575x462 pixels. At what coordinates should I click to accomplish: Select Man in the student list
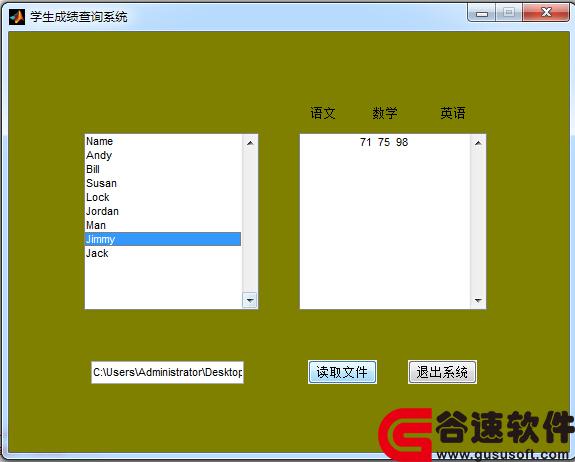pyautogui.click(x=163, y=225)
